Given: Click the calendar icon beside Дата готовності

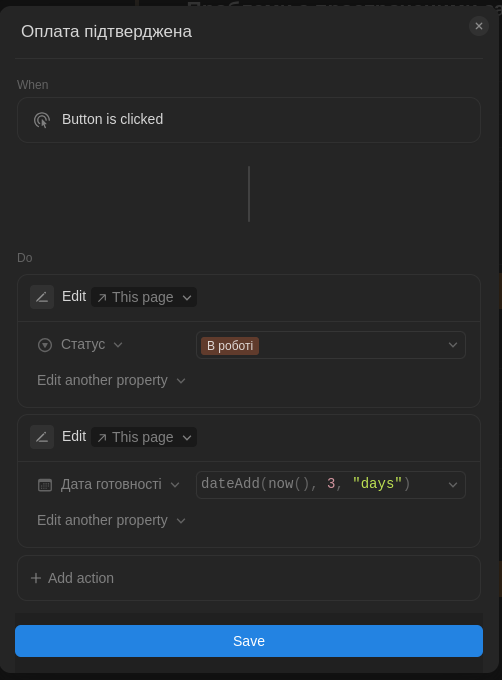Looking at the screenshot, I should [45, 485].
